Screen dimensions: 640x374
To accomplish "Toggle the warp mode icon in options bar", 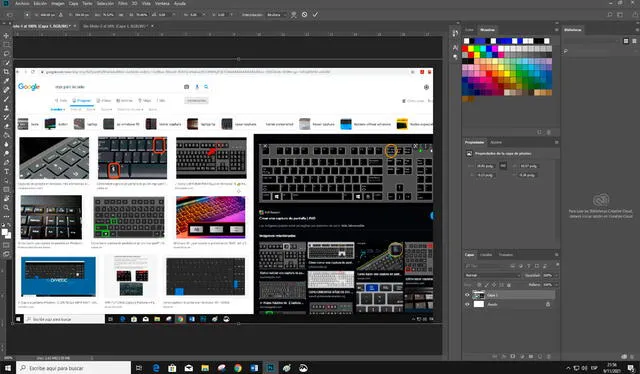I will (x=293, y=14).
